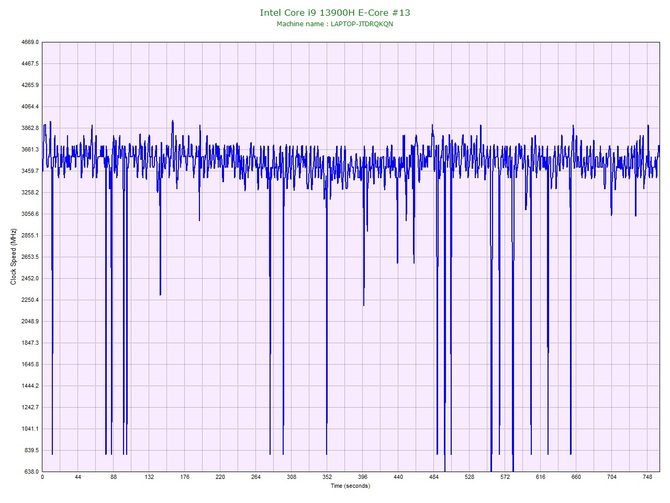Click the y-axis value 1242.7
Image resolution: width=670 pixels, height=503 pixels.
29,407
